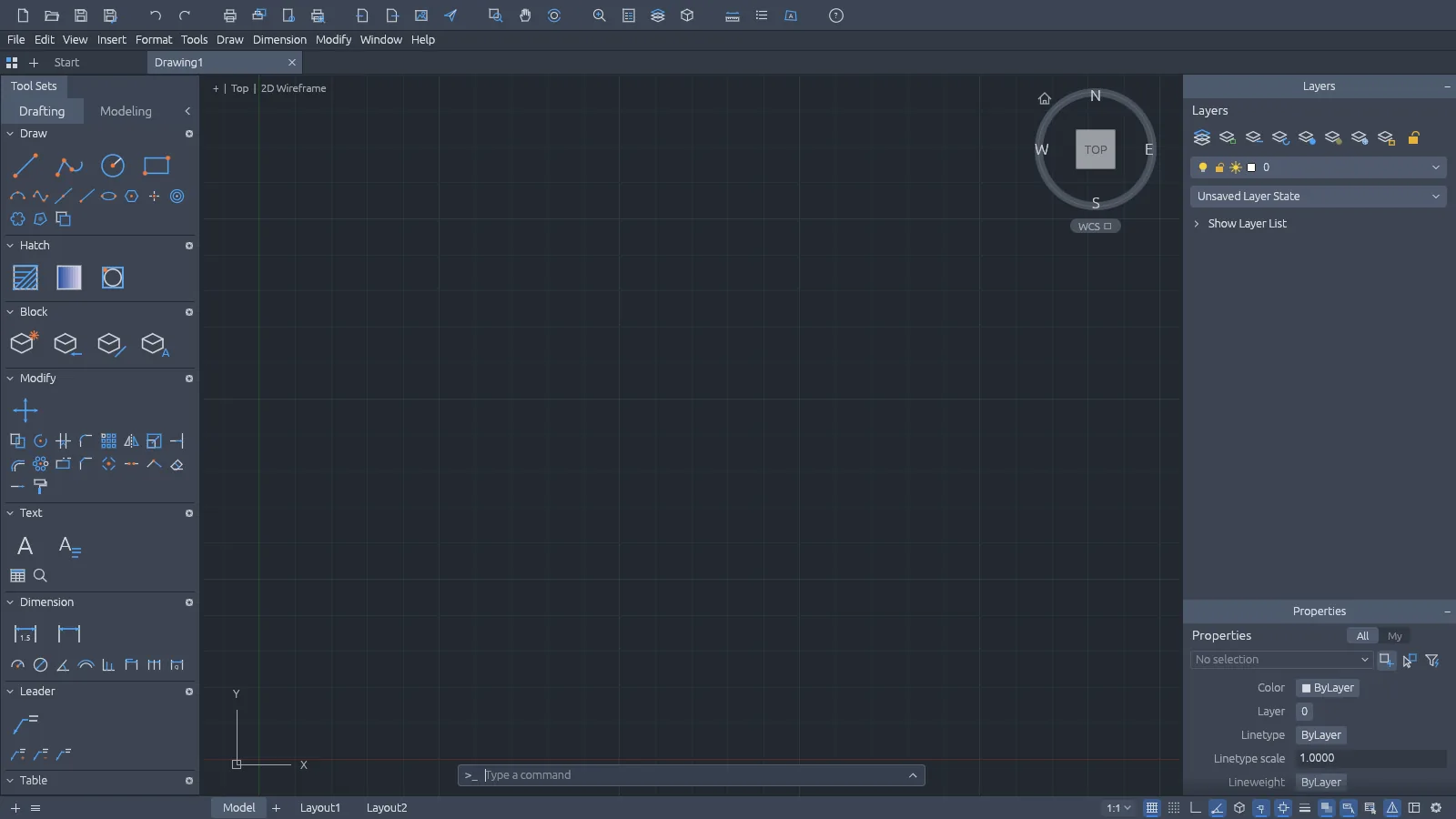
Task: Select the Move tool in Modify
Action: tap(25, 410)
